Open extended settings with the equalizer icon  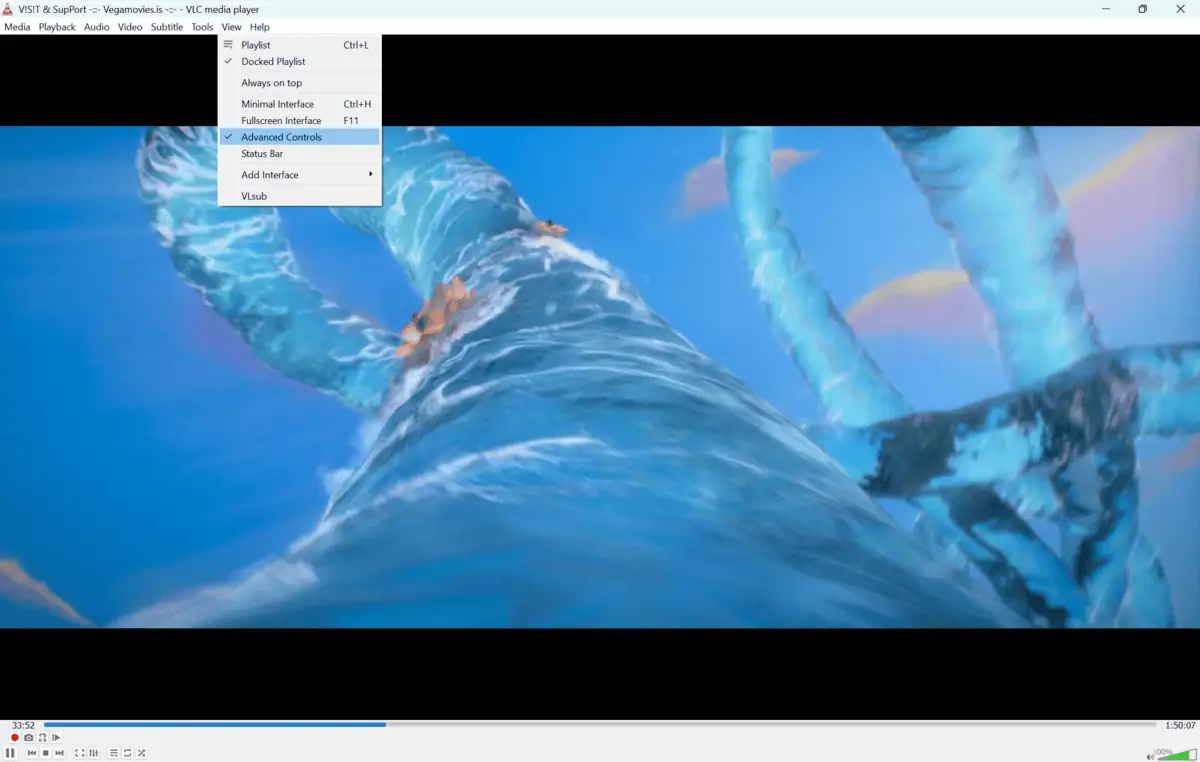[93, 753]
